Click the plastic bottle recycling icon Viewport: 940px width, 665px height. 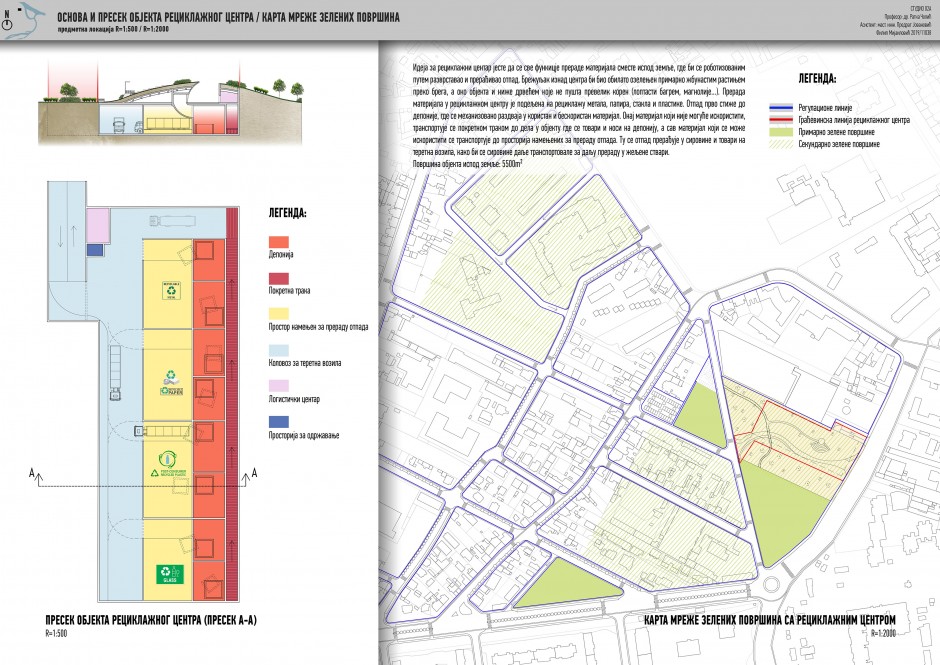pos(168,462)
